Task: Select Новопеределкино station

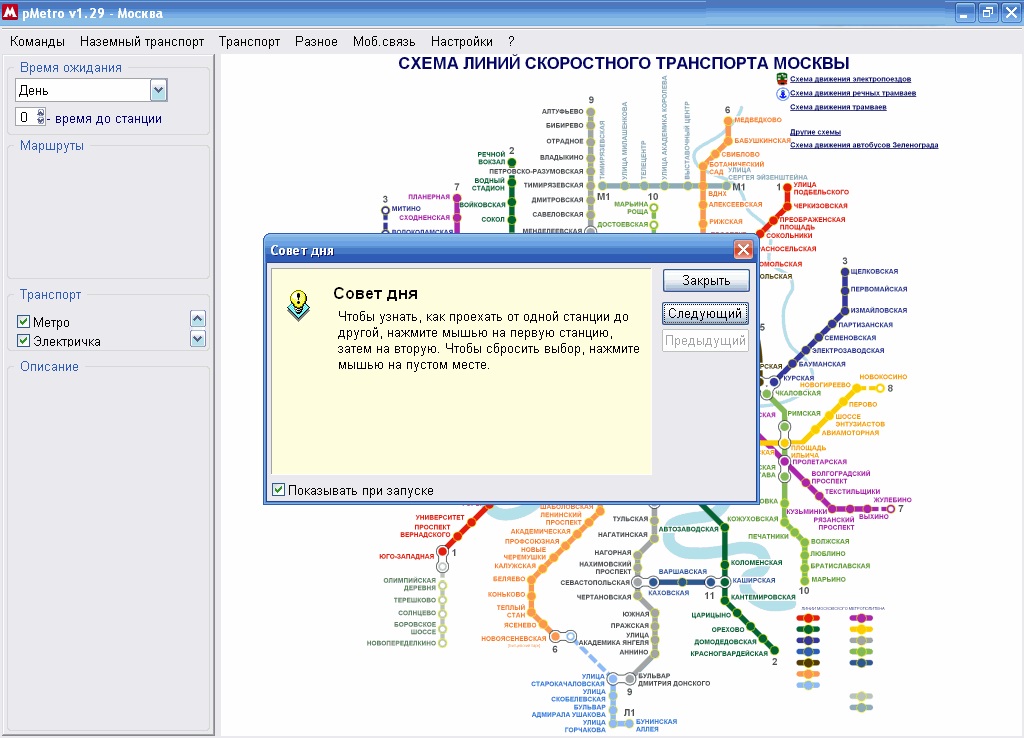Action: coord(442,643)
